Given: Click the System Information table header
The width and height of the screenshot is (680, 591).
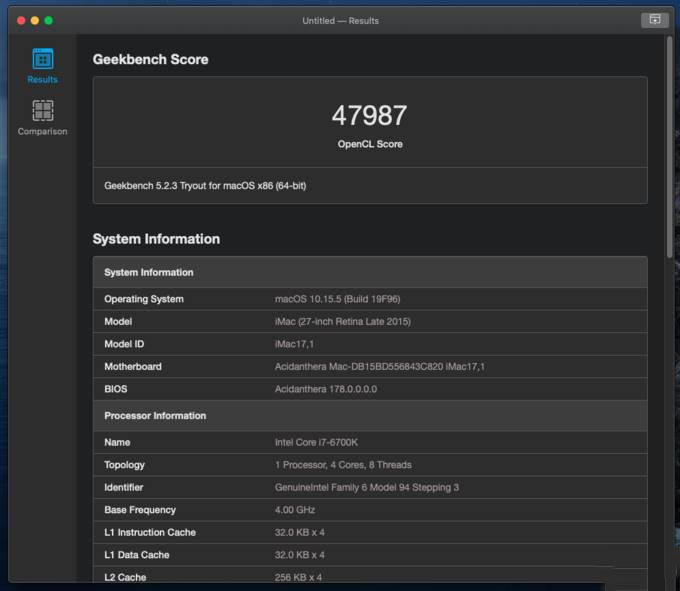Looking at the screenshot, I should click(x=370, y=272).
